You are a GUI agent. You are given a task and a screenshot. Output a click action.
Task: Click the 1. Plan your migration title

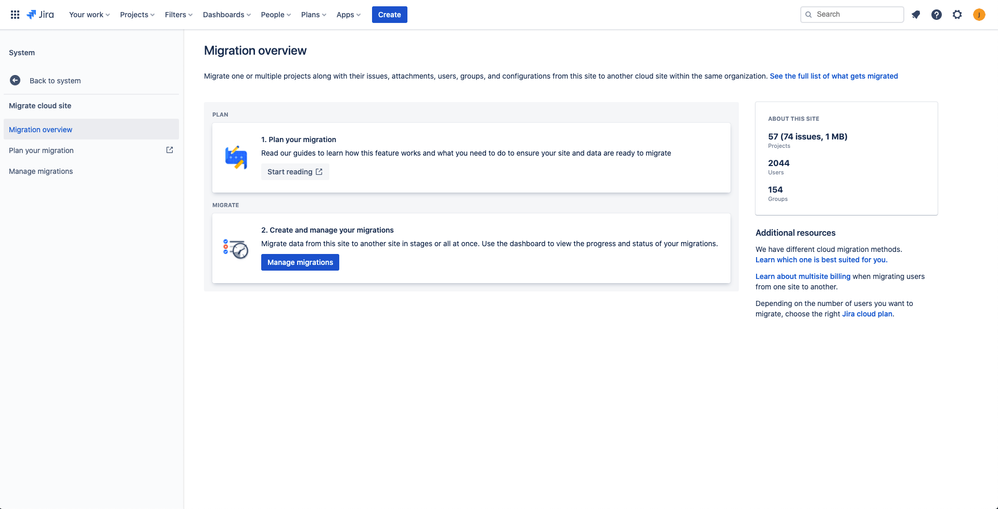(299, 139)
